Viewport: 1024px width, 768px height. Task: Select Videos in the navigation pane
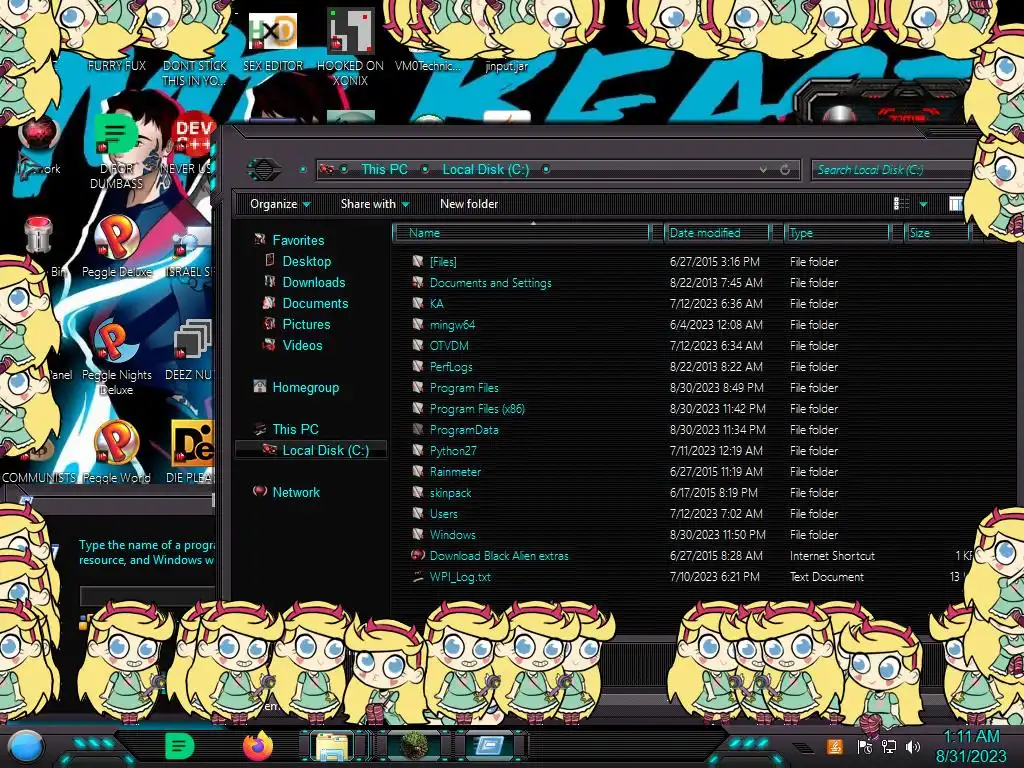(x=302, y=345)
